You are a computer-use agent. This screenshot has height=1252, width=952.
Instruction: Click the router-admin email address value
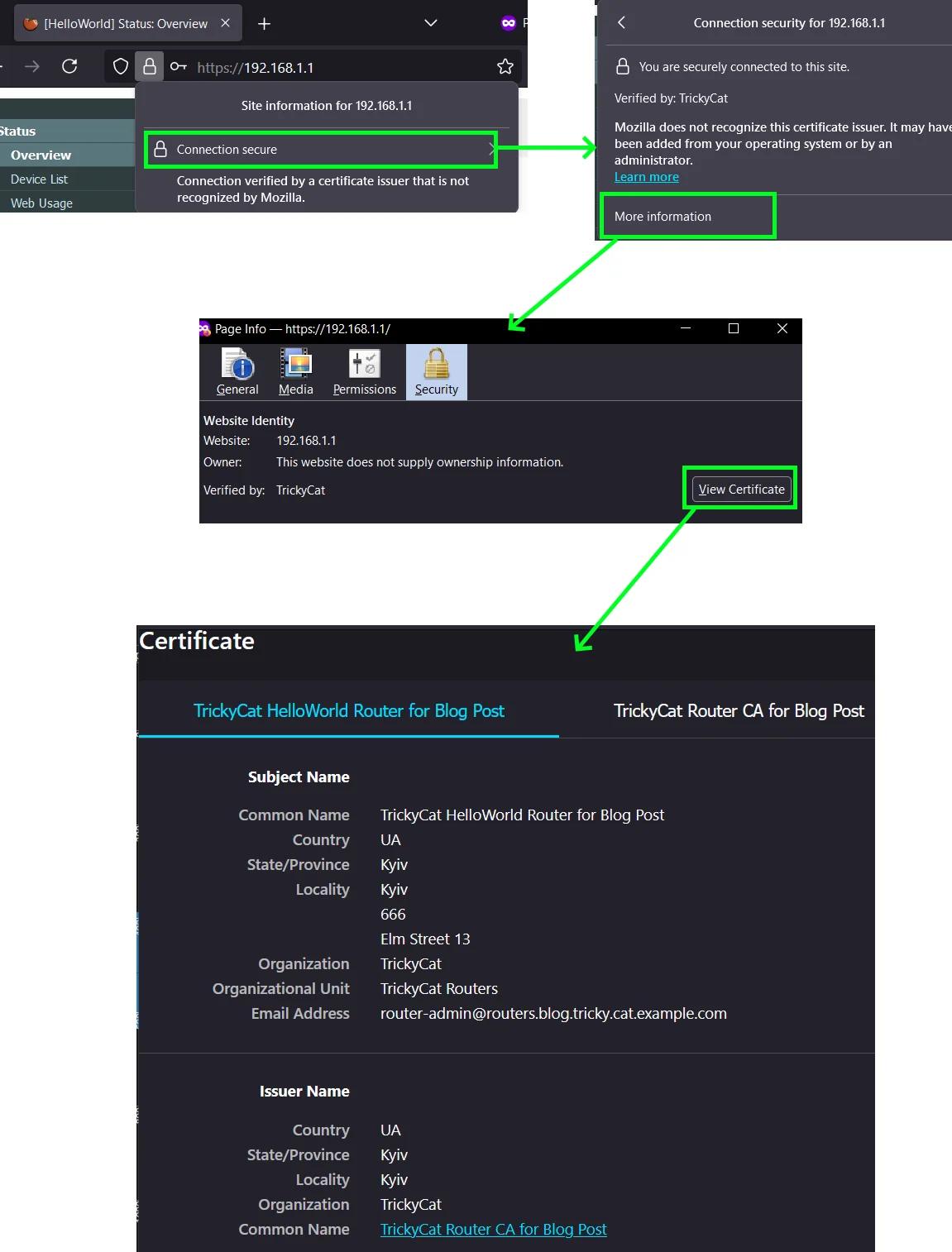pyautogui.click(x=553, y=1014)
